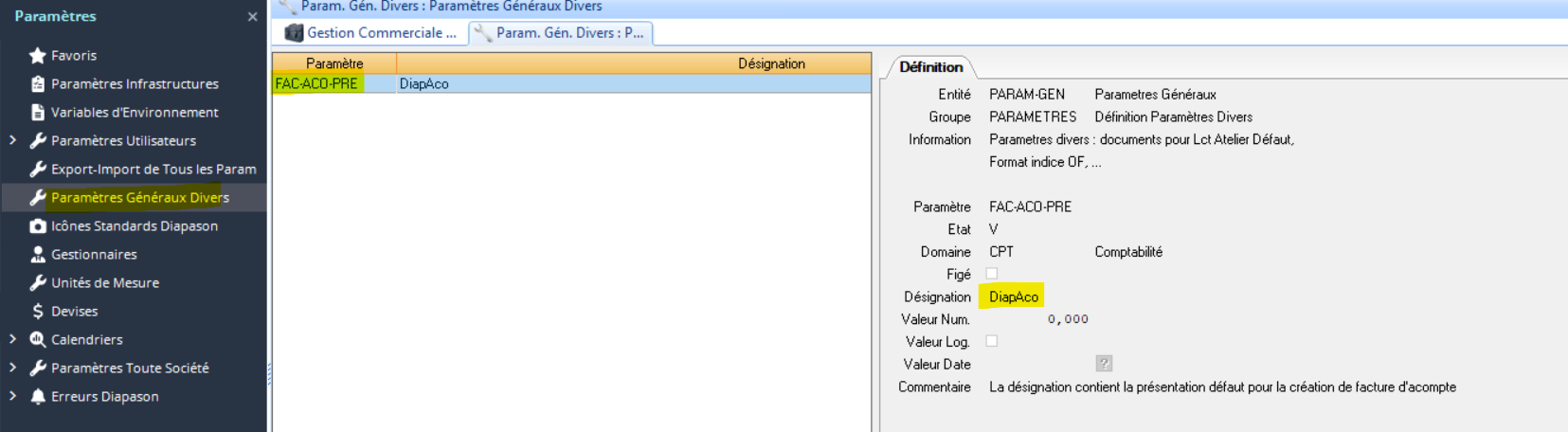The width and height of the screenshot is (1568, 432).
Task: Click the Variables d'Environnement document icon
Action: (38, 113)
